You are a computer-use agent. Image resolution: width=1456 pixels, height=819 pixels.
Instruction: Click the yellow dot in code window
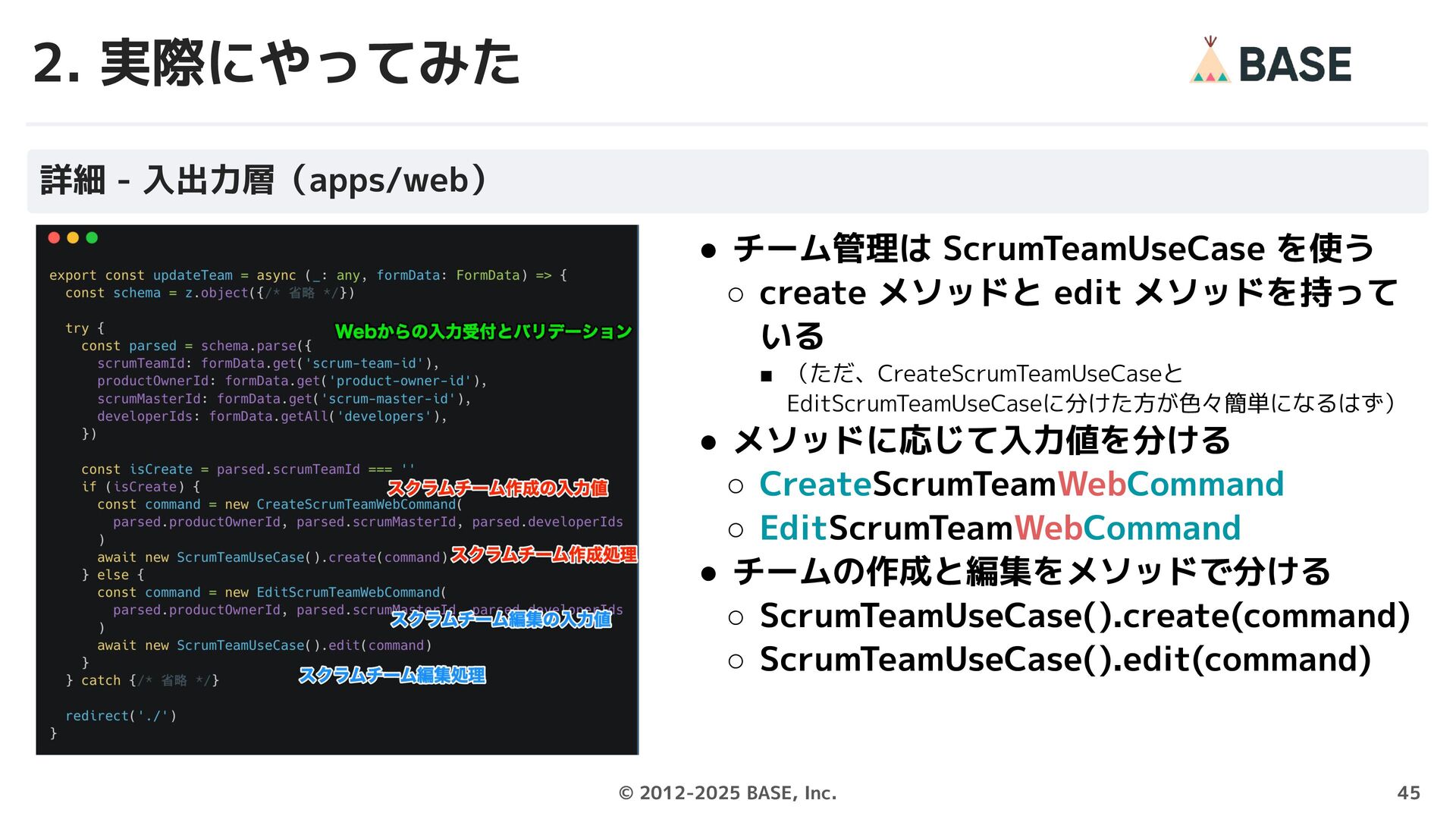tap(73, 237)
